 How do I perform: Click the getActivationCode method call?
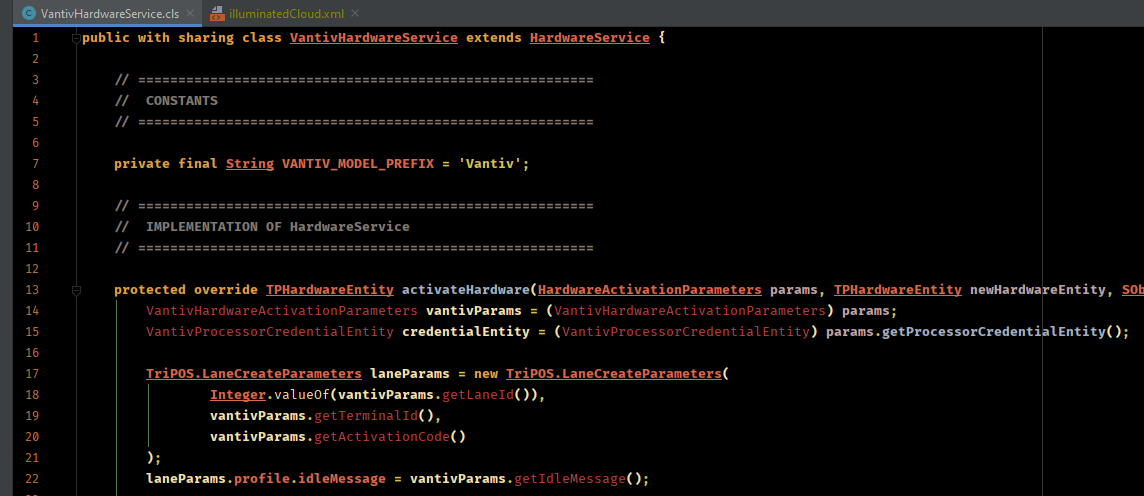point(382,438)
